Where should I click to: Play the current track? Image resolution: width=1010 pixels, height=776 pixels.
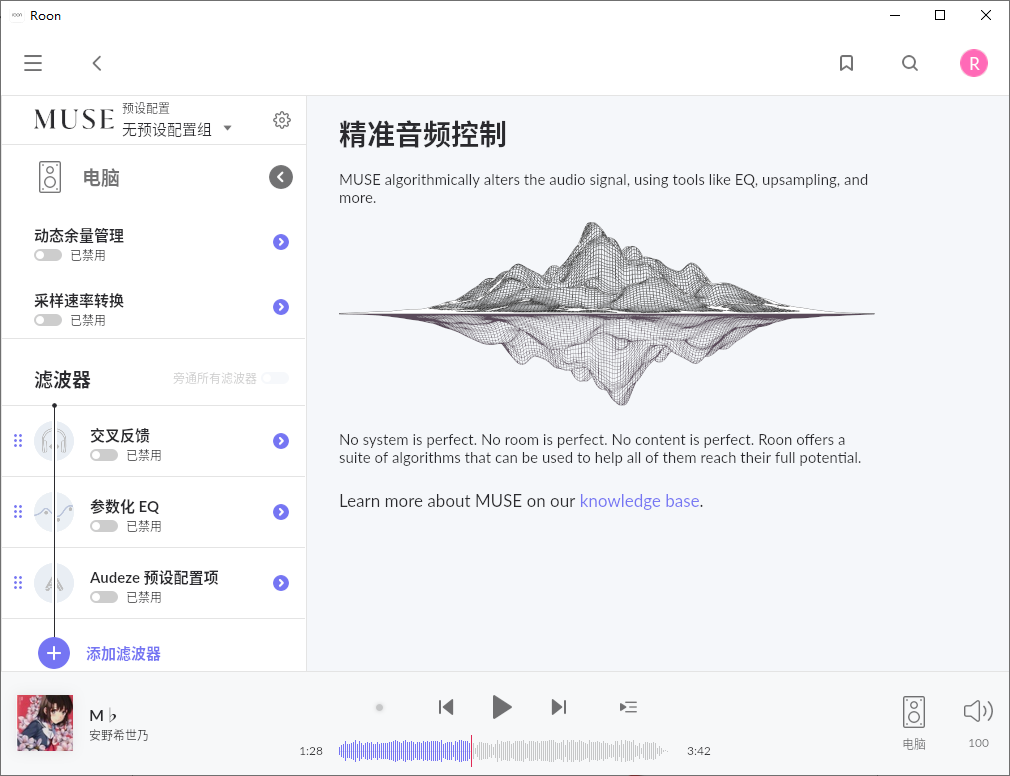(x=502, y=707)
